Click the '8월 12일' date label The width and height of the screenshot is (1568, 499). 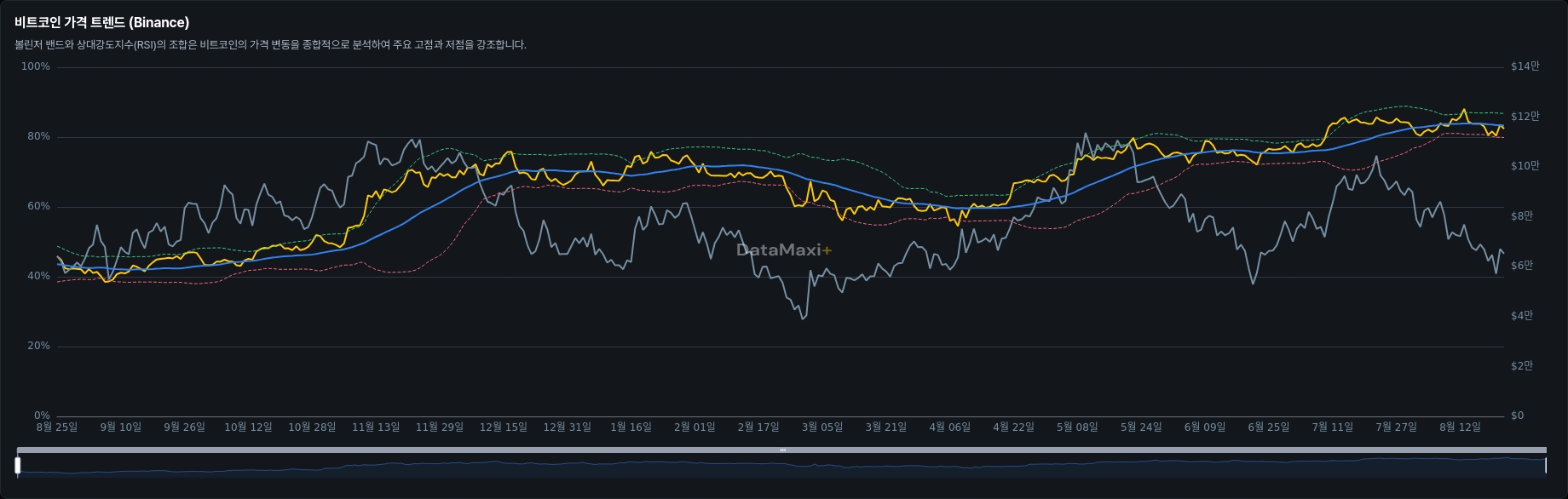tap(1460, 427)
